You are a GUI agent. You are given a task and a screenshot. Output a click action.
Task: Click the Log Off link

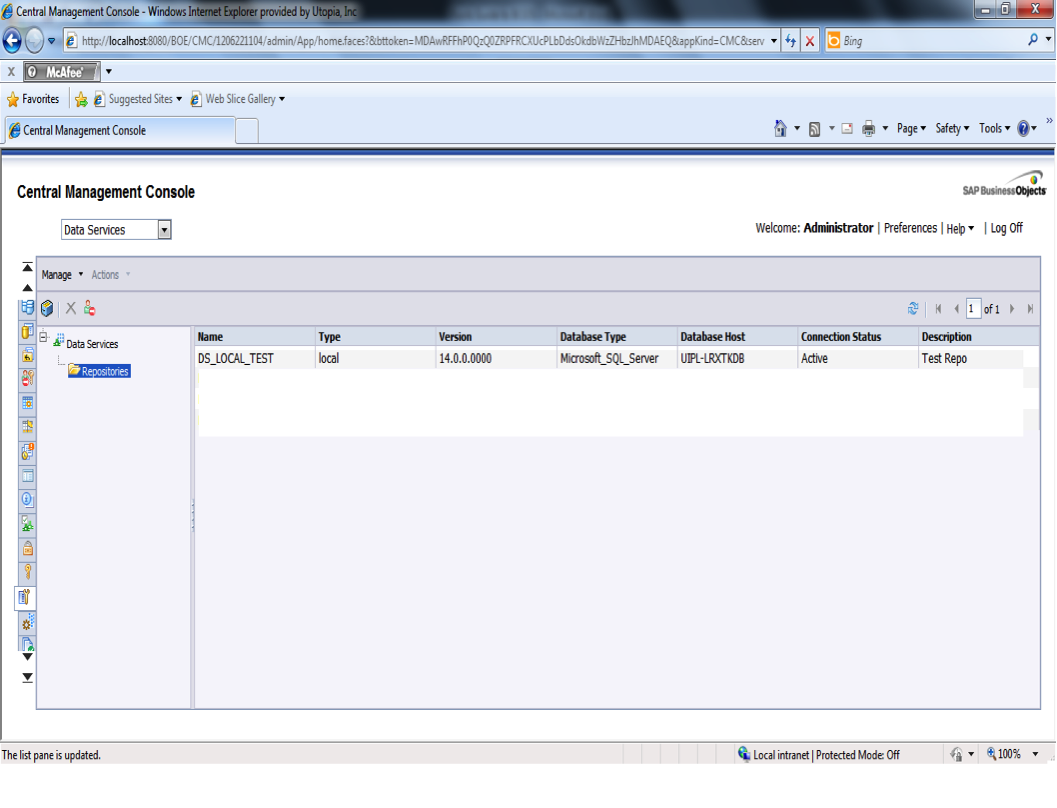[x=1006, y=228]
